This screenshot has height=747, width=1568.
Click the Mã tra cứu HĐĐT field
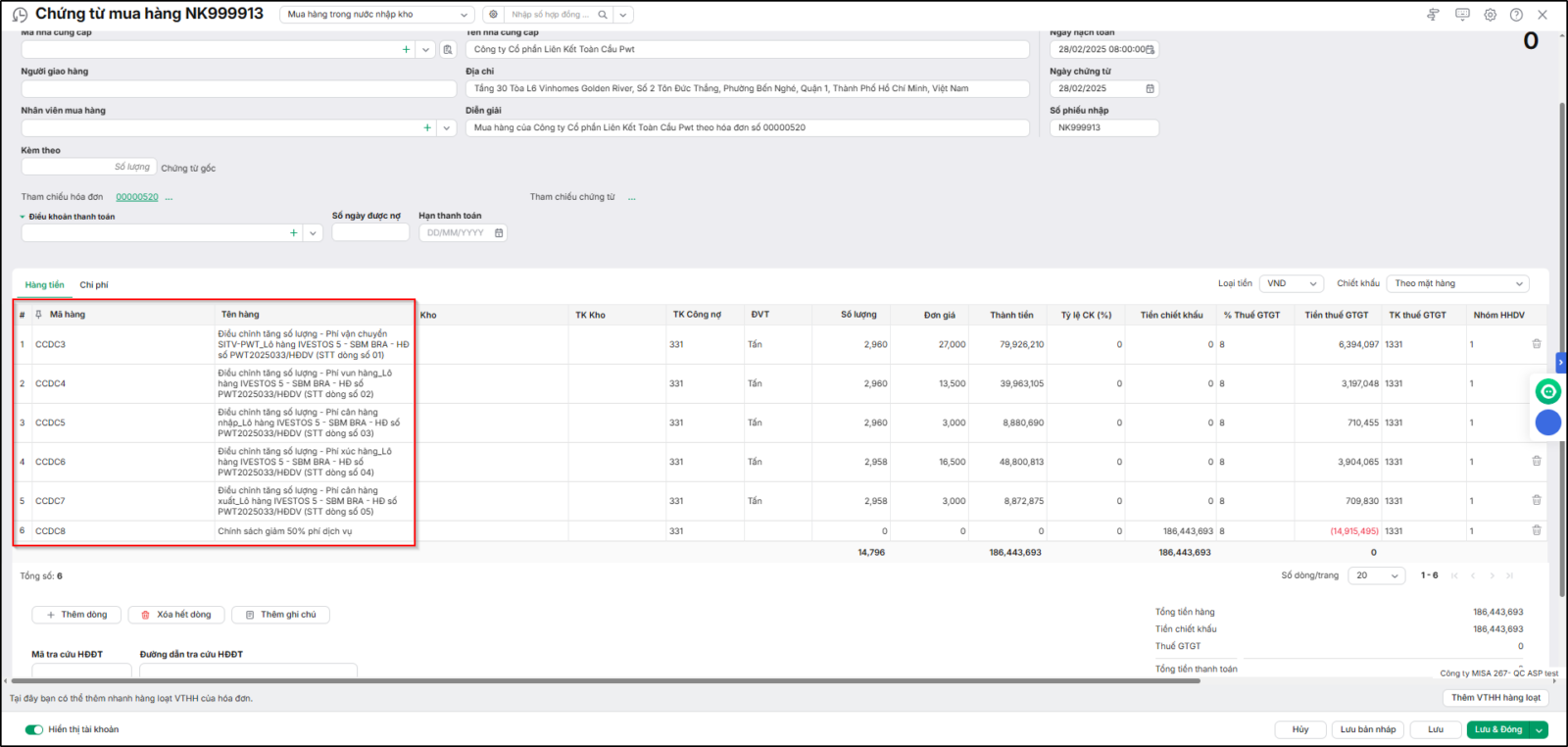(81, 671)
